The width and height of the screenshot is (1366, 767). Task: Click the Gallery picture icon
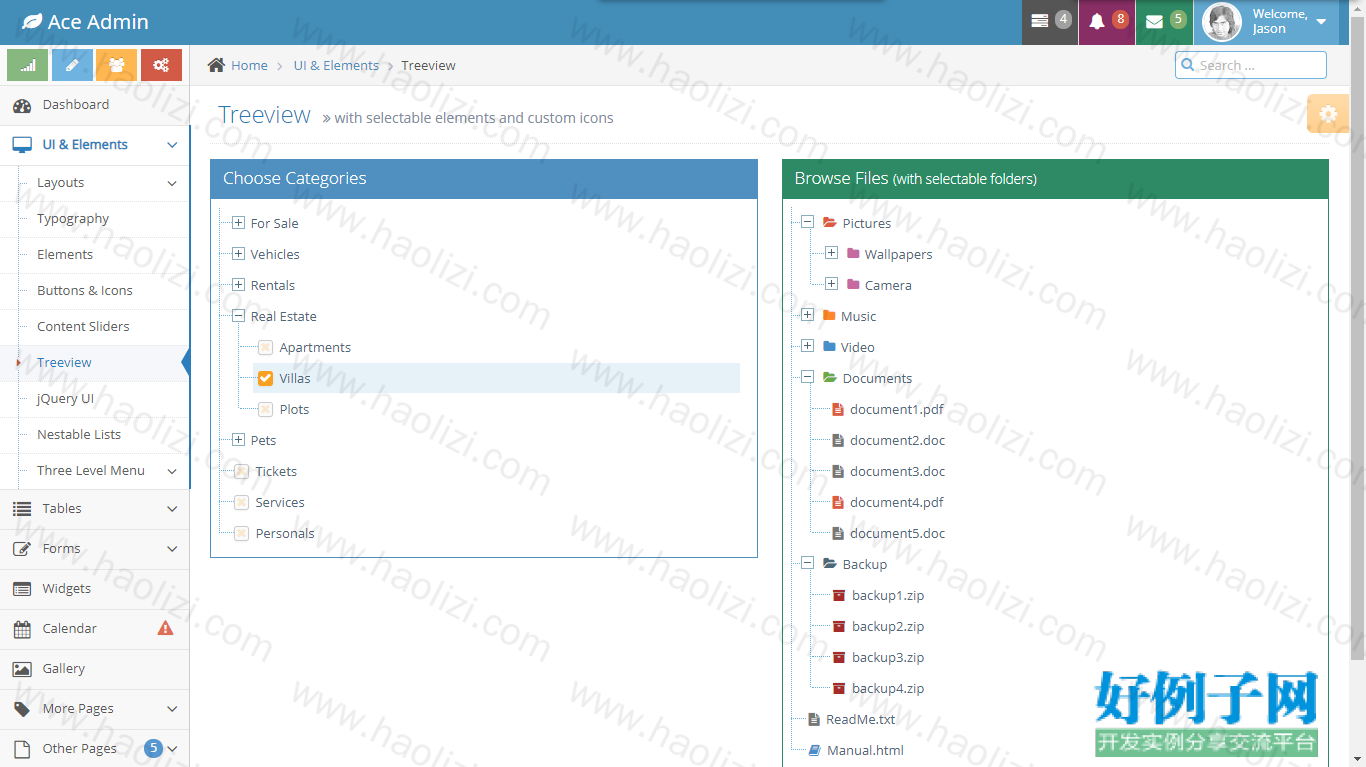click(x=22, y=669)
